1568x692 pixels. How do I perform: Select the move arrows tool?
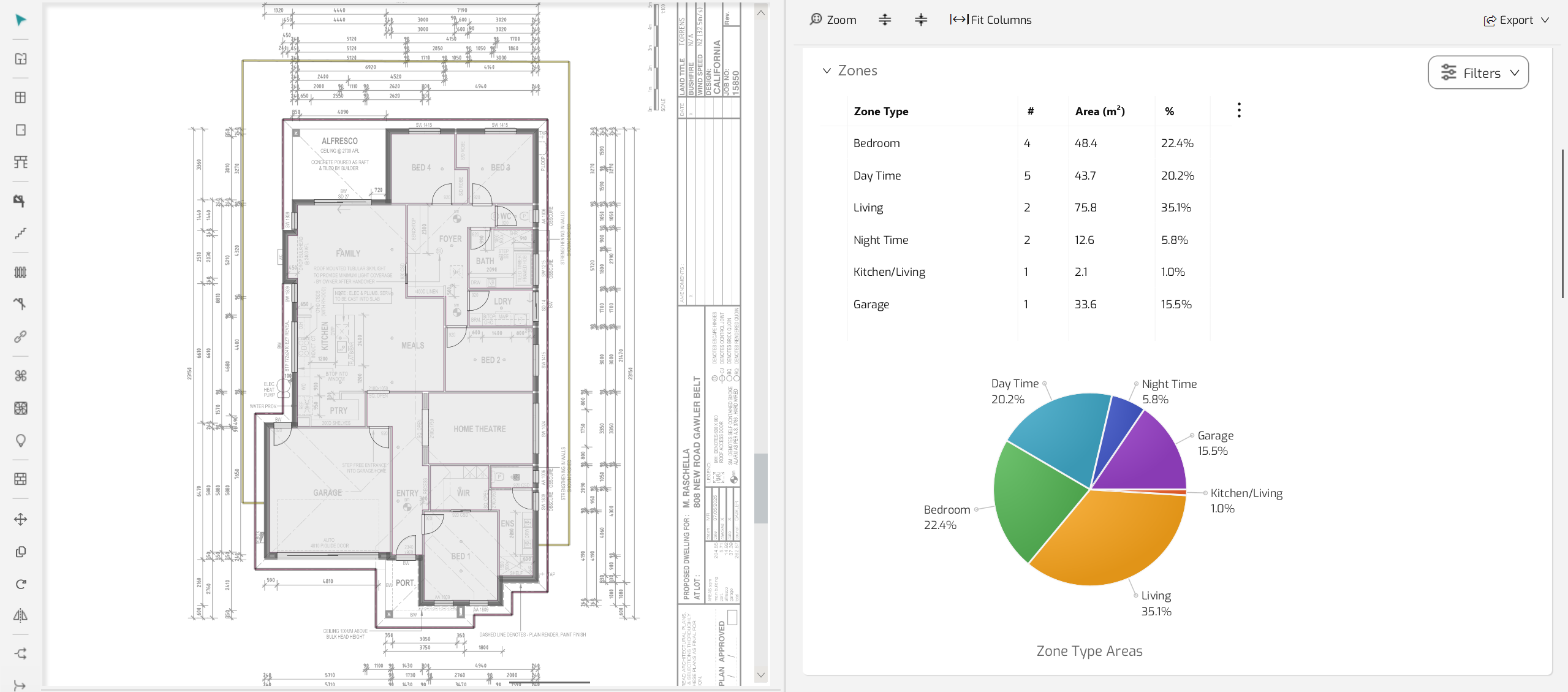[x=20, y=519]
